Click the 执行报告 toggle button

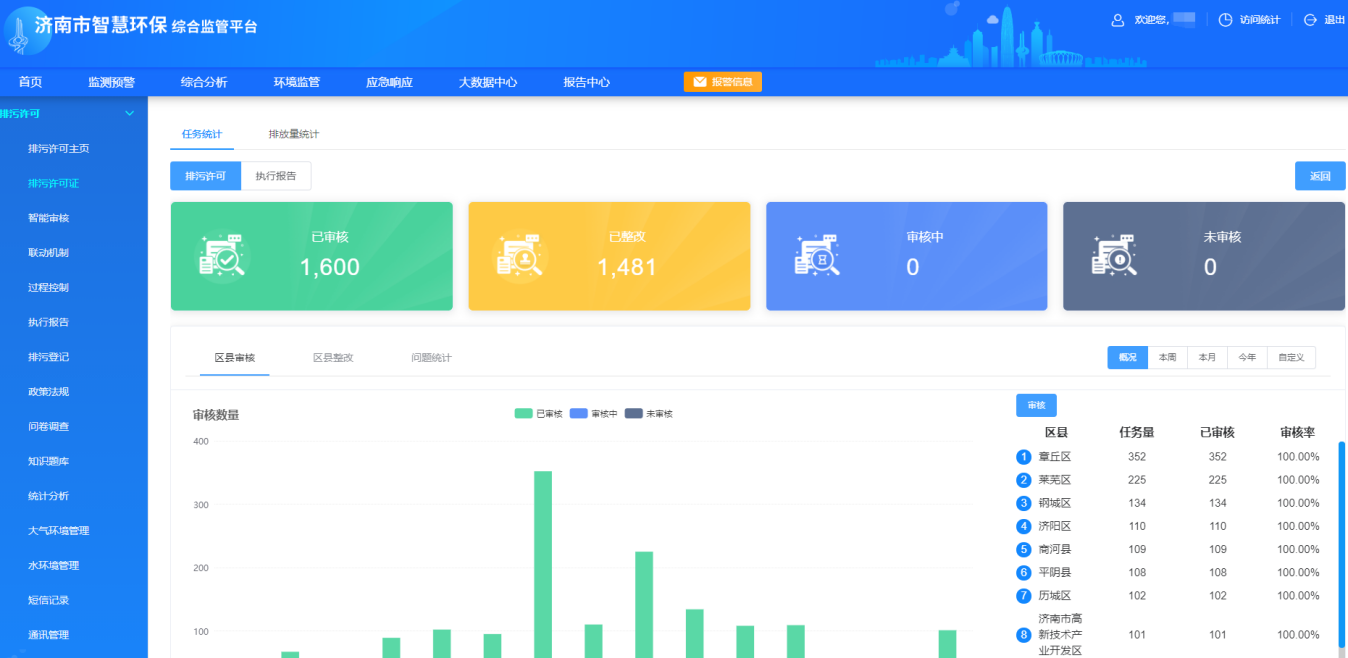pos(275,176)
